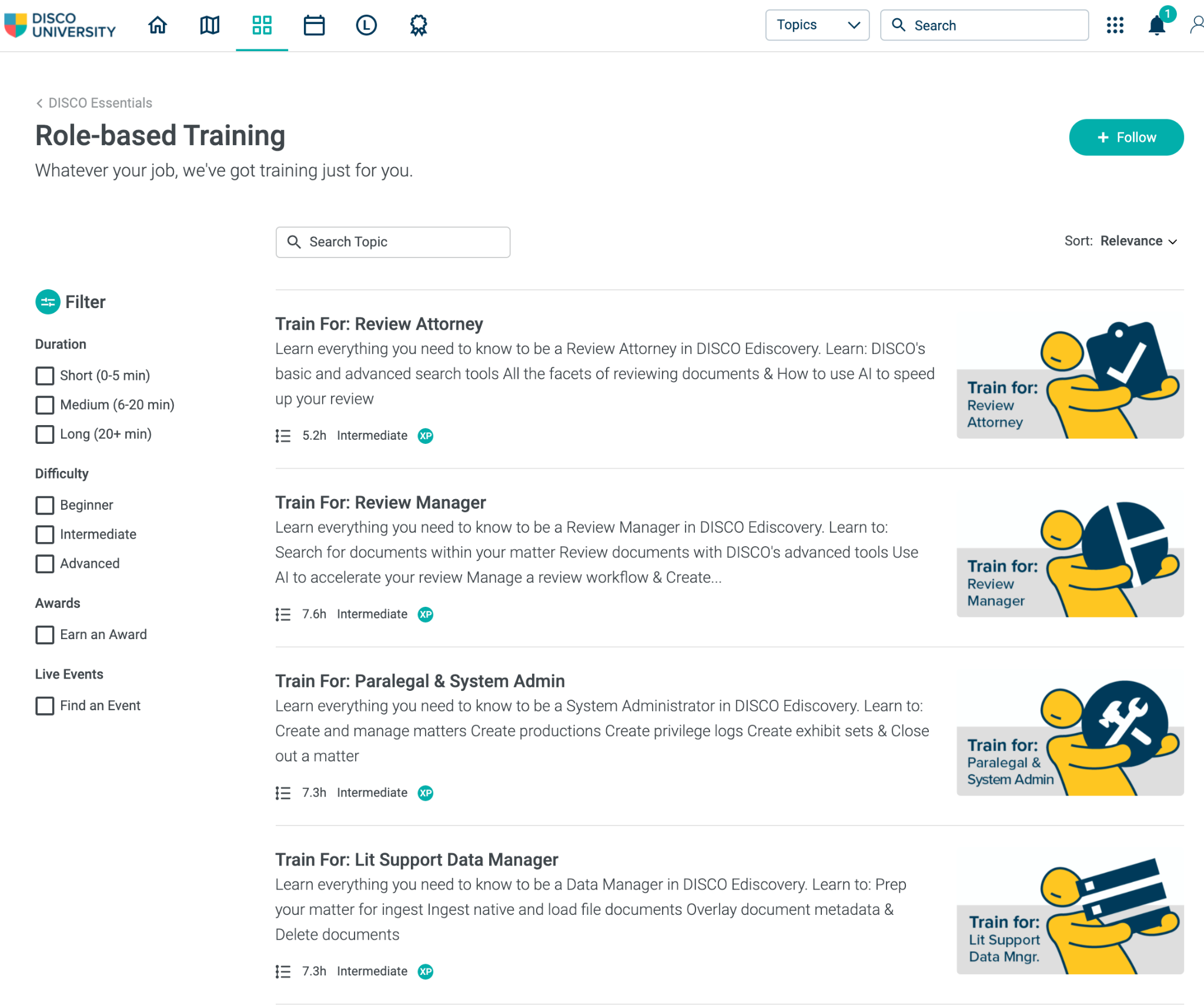1204x1006 pixels.
Task: Click XP badge for Lit Support Data Manager
Action: (x=426, y=972)
